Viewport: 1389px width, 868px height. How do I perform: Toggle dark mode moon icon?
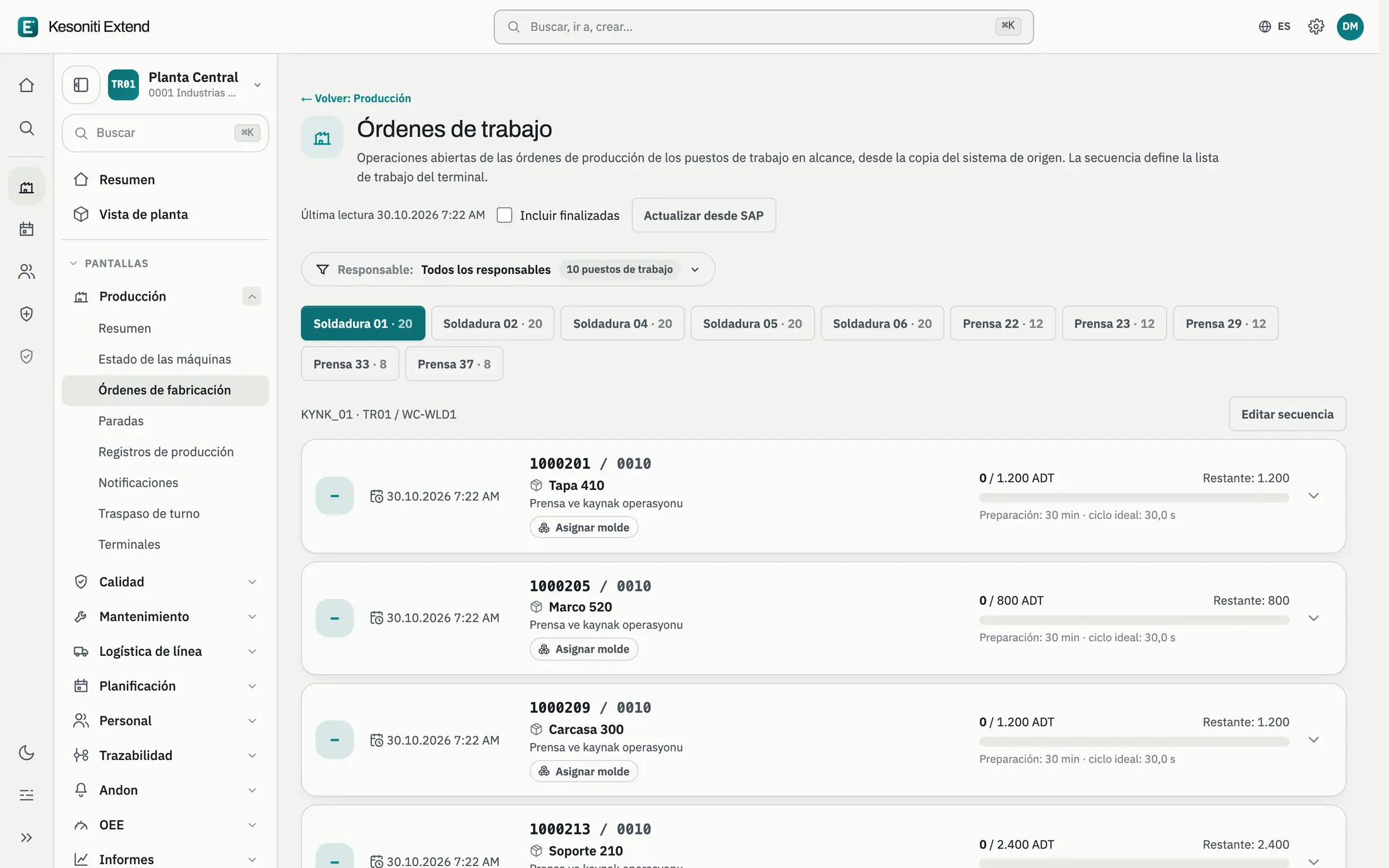click(x=27, y=752)
